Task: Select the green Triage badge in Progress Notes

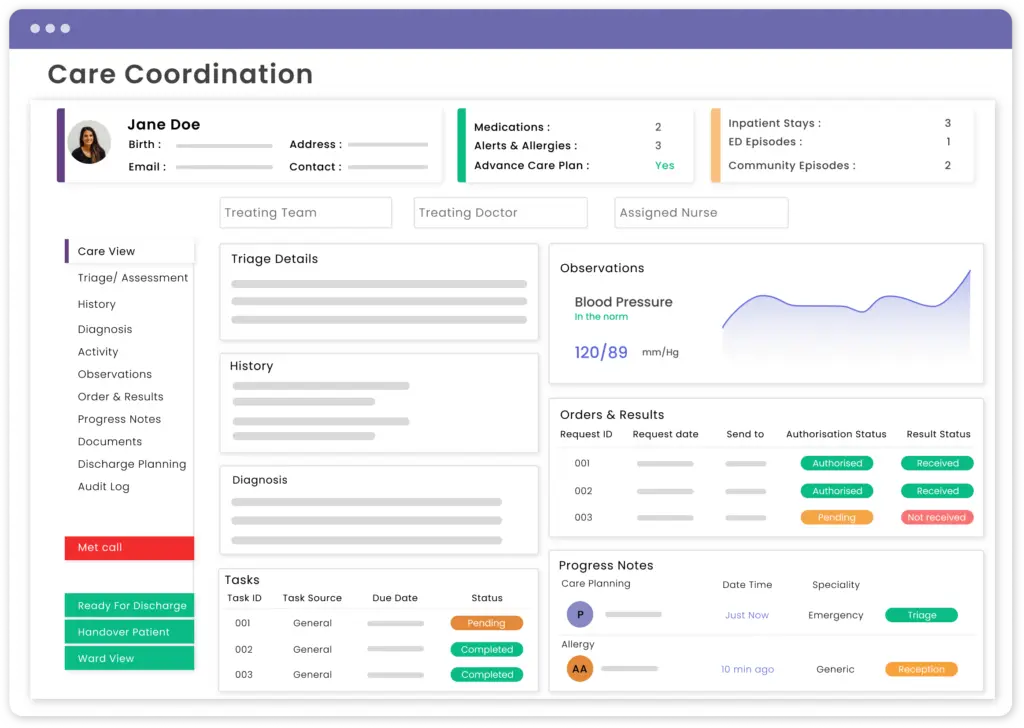Action: tap(920, 614)
